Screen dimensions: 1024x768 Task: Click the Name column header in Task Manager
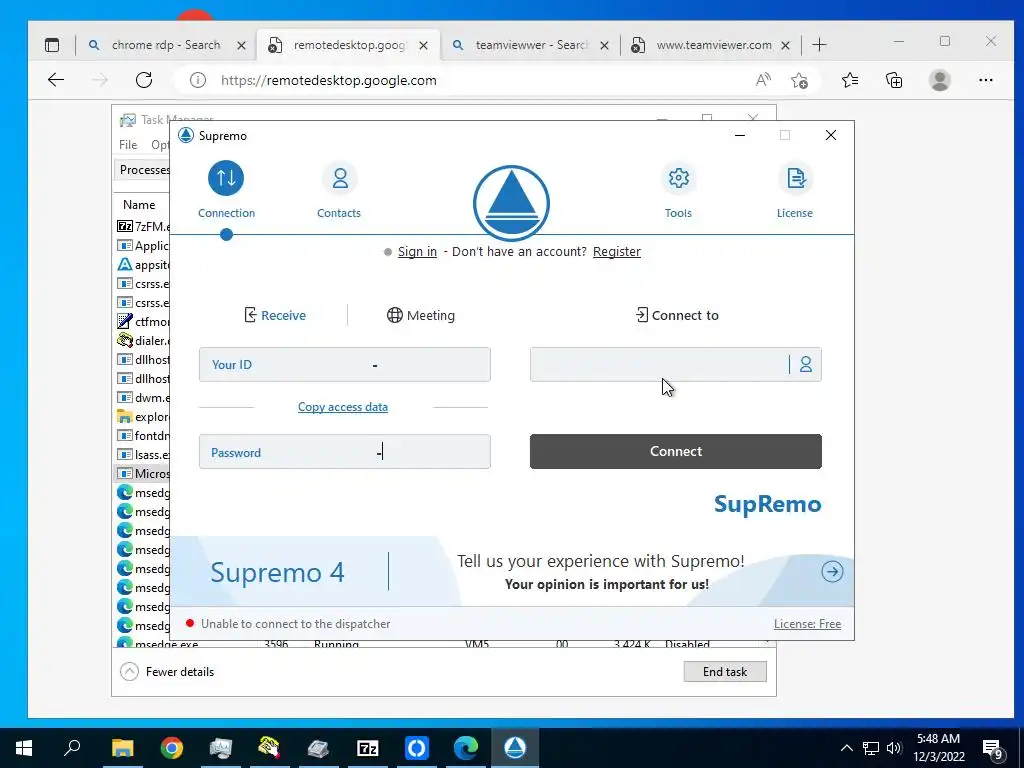point(139,204)
